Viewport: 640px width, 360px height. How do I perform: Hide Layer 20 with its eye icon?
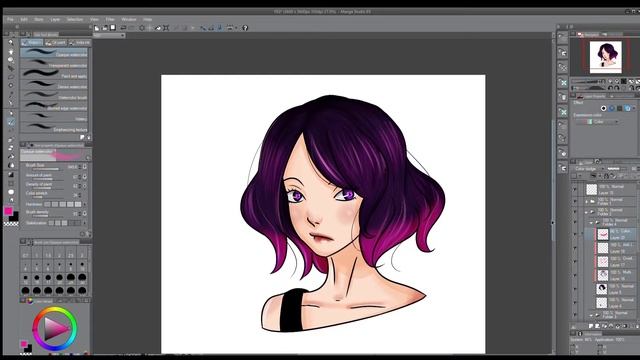pyautogui.click(x=575, y=234)
